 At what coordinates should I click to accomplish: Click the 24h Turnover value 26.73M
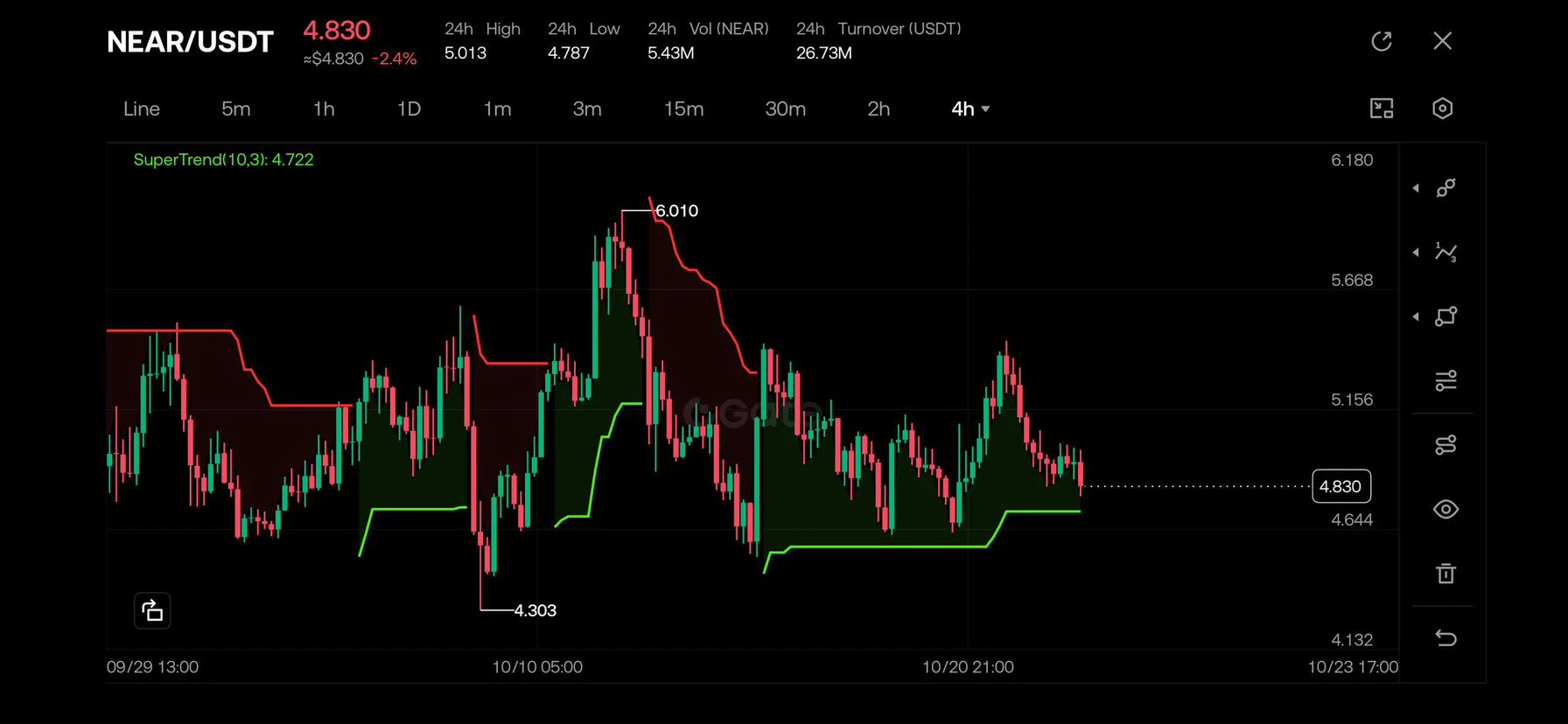click(824, 52)
